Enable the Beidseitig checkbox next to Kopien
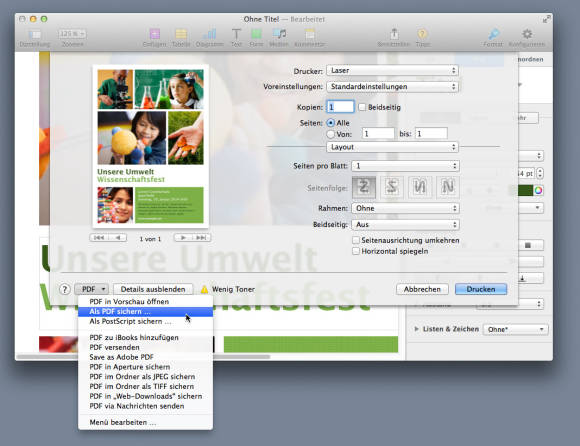The height and width of the screenshot is (446, 580). tap(362, 107)
